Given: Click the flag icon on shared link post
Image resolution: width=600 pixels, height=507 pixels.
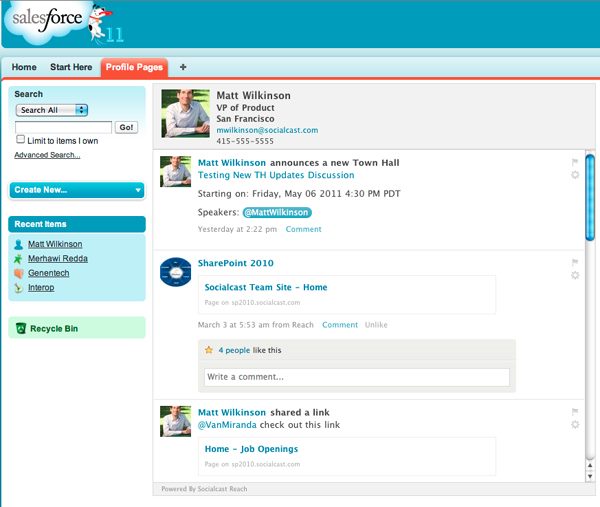Looking at the screenshot, I should pyautogui.click(x=575, y=411).
